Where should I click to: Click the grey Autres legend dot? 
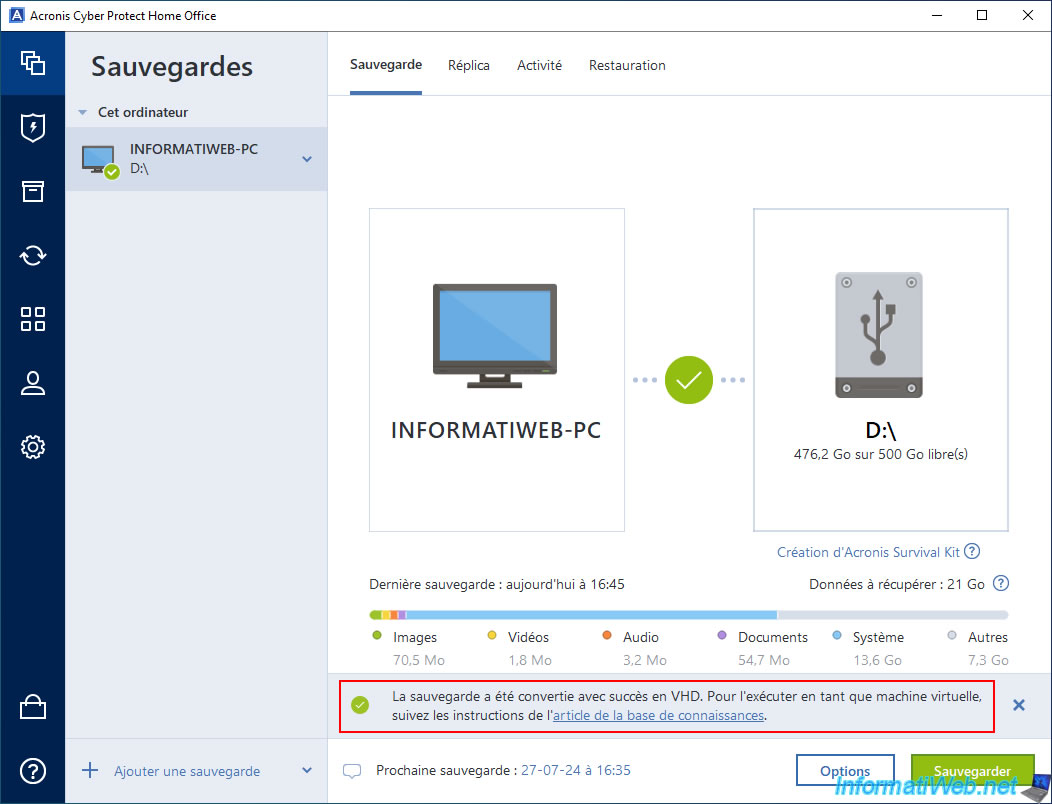(952, 635)
